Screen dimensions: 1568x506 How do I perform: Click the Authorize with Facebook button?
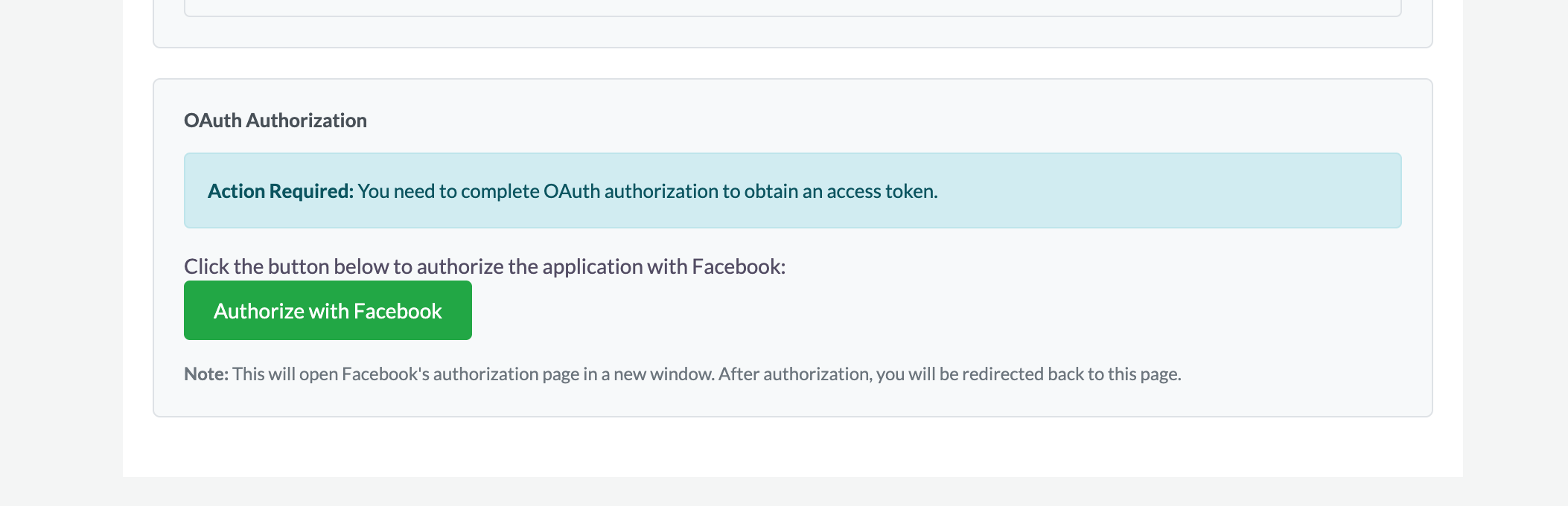[x=327, y=310]
